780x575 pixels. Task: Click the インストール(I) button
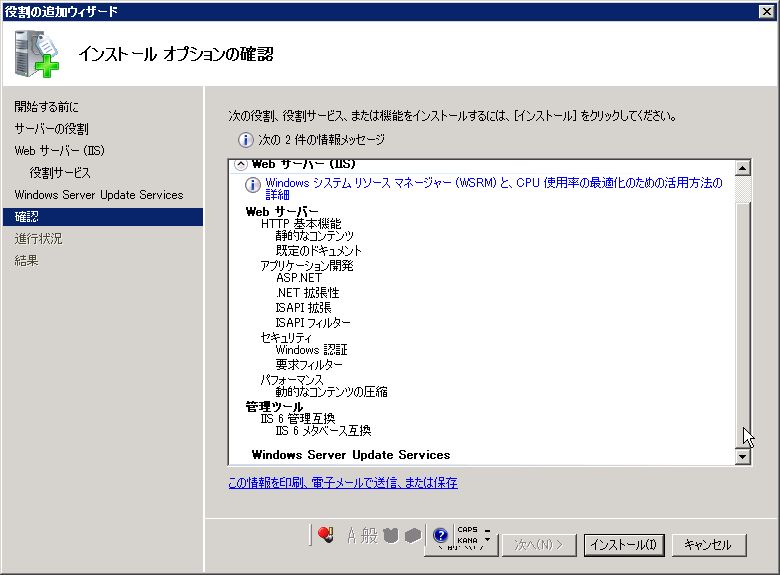click(624, 545)
